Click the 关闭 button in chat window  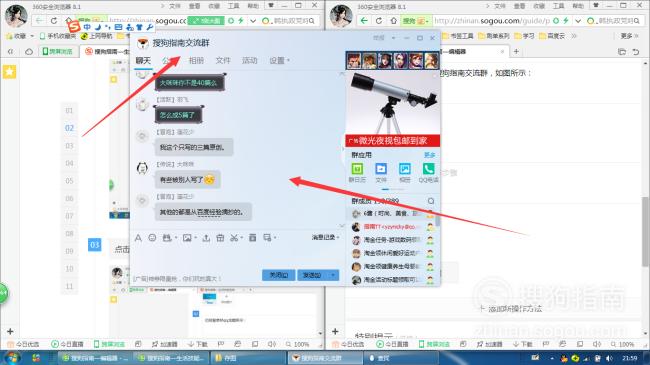pyautogui.click(x=279, y=275)
